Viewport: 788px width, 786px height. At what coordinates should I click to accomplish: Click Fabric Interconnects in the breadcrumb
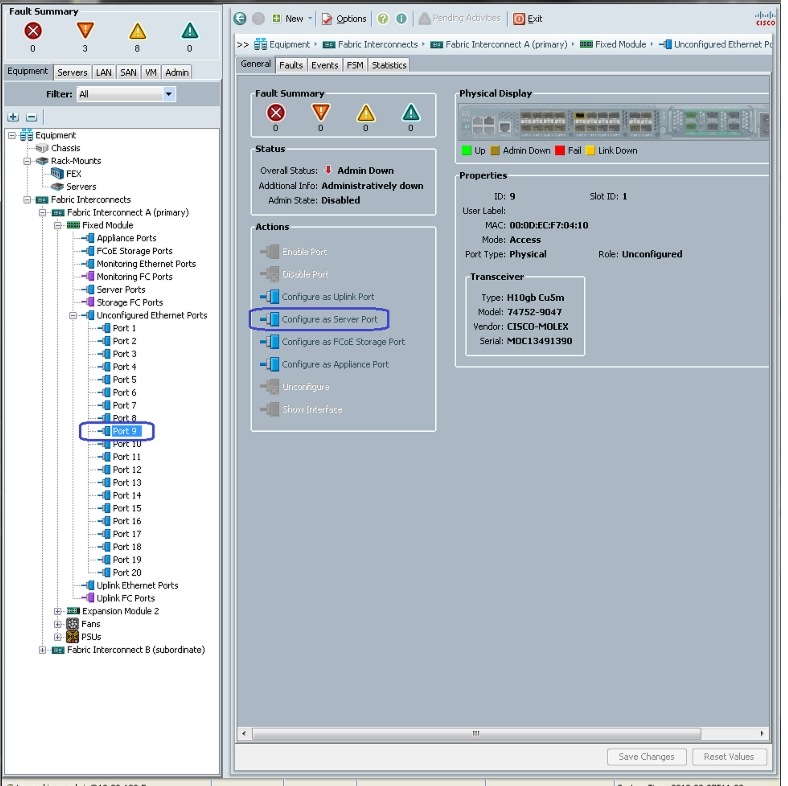[x=377, y=45]
